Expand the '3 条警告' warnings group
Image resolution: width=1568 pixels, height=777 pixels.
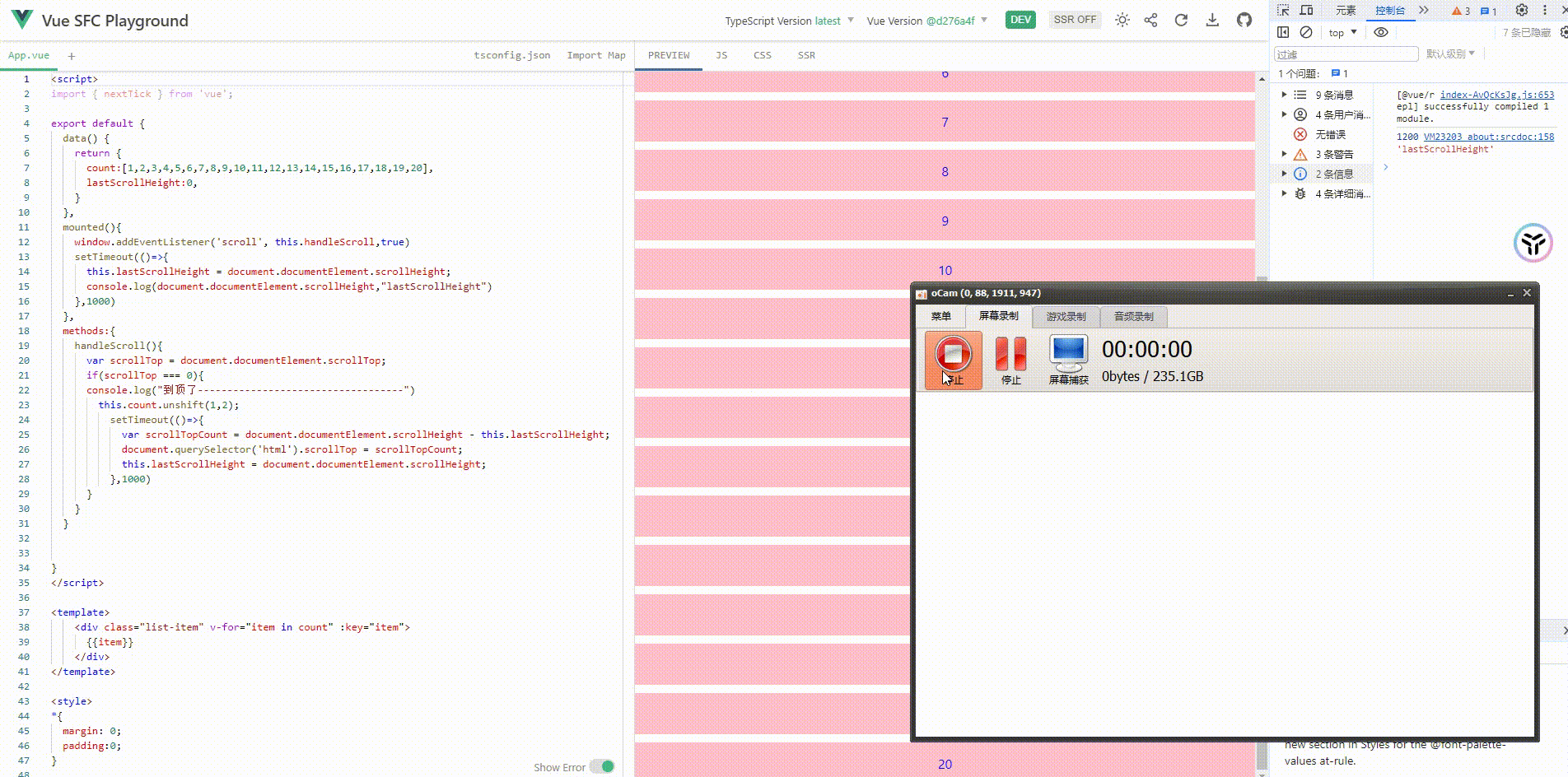click(1284, 154)
